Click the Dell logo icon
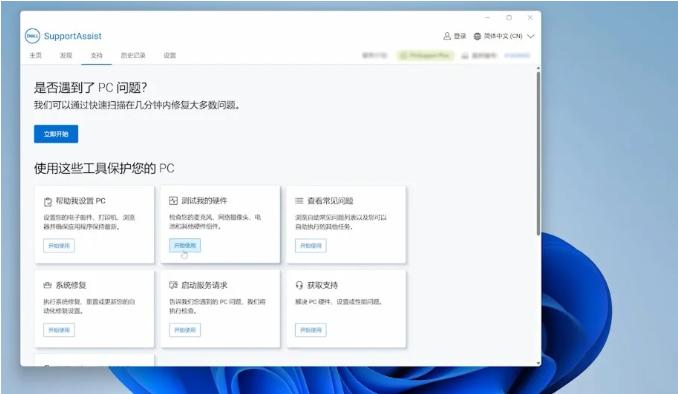678x394 pixels. point(32,36)
